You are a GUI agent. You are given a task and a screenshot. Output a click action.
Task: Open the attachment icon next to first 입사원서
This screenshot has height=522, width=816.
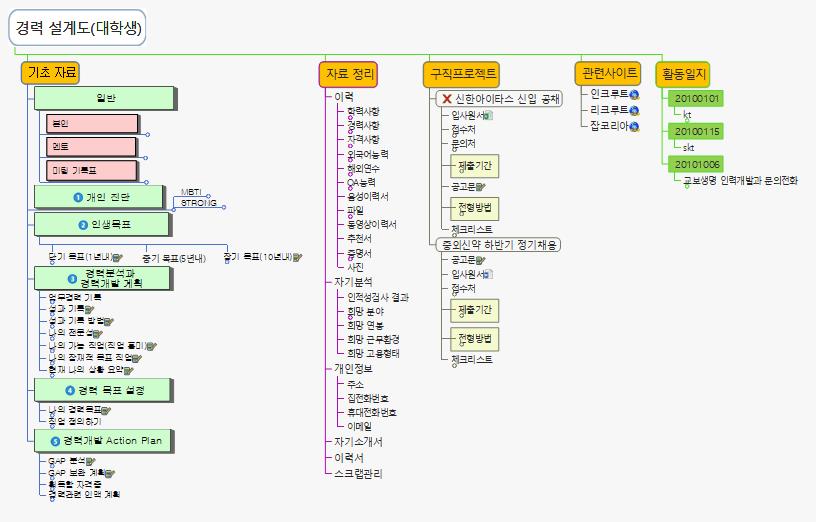489,115
